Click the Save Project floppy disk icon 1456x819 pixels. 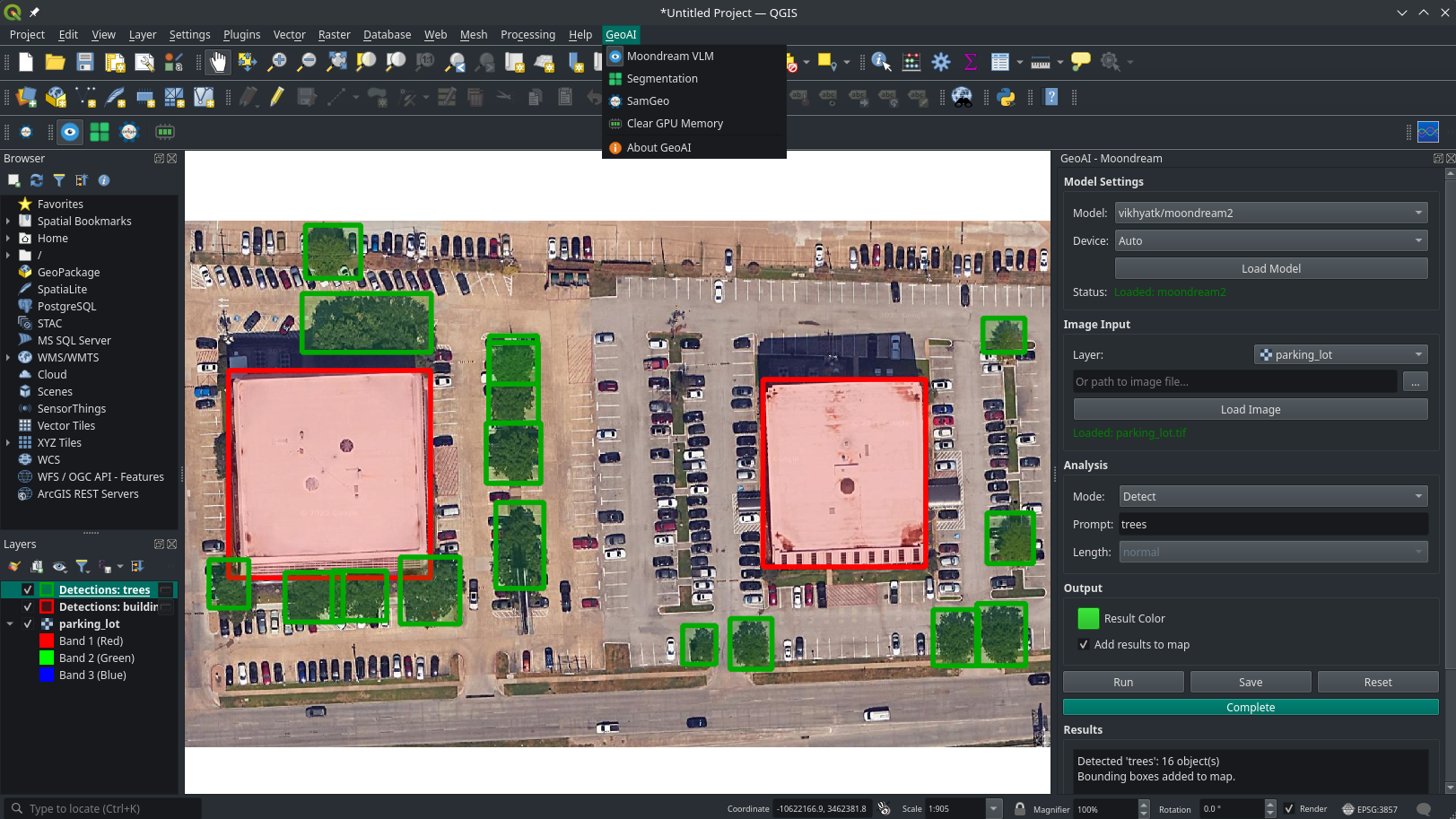pyautogui.click(x=85, y=62)
